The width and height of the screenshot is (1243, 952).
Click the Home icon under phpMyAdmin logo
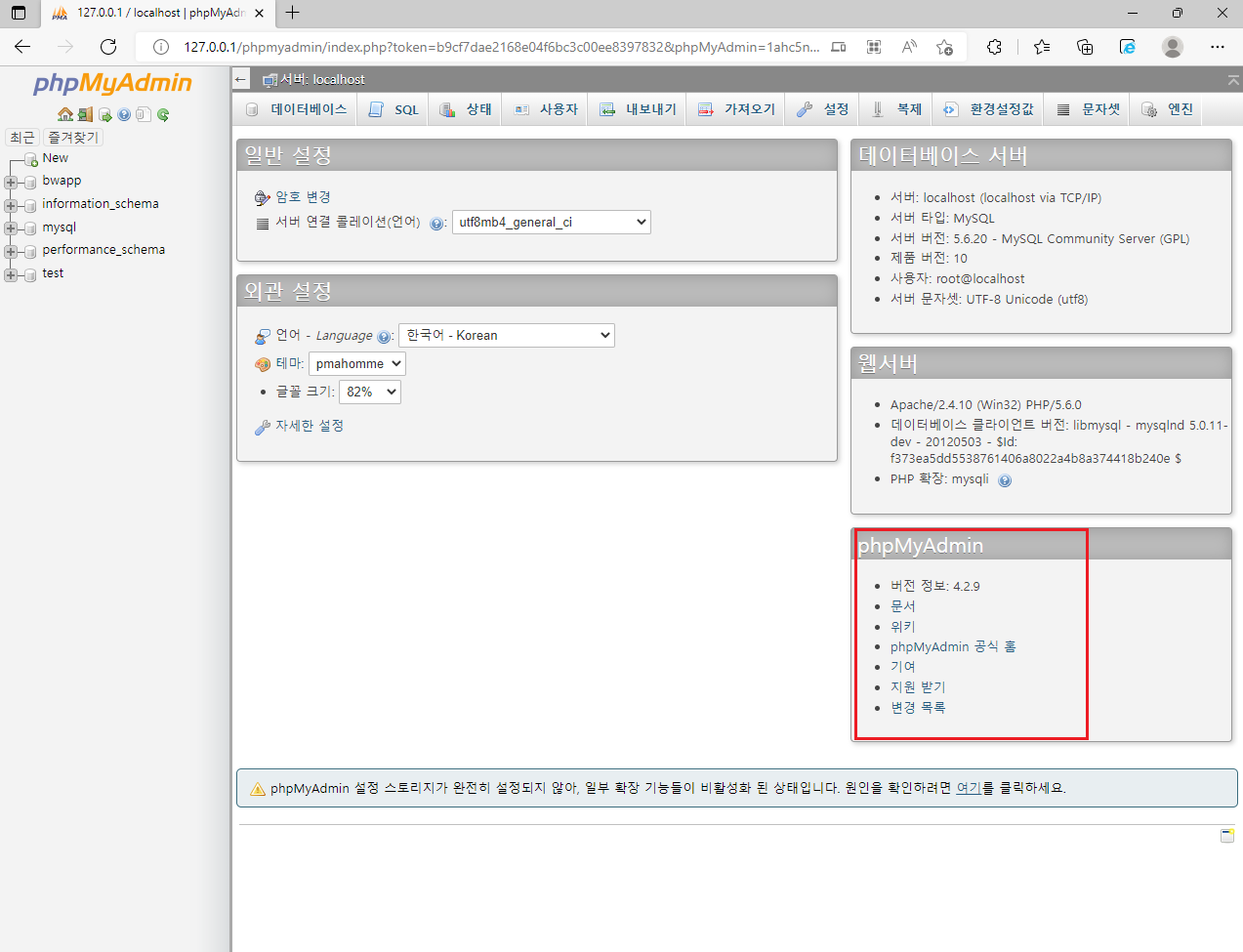pos(65,114)
